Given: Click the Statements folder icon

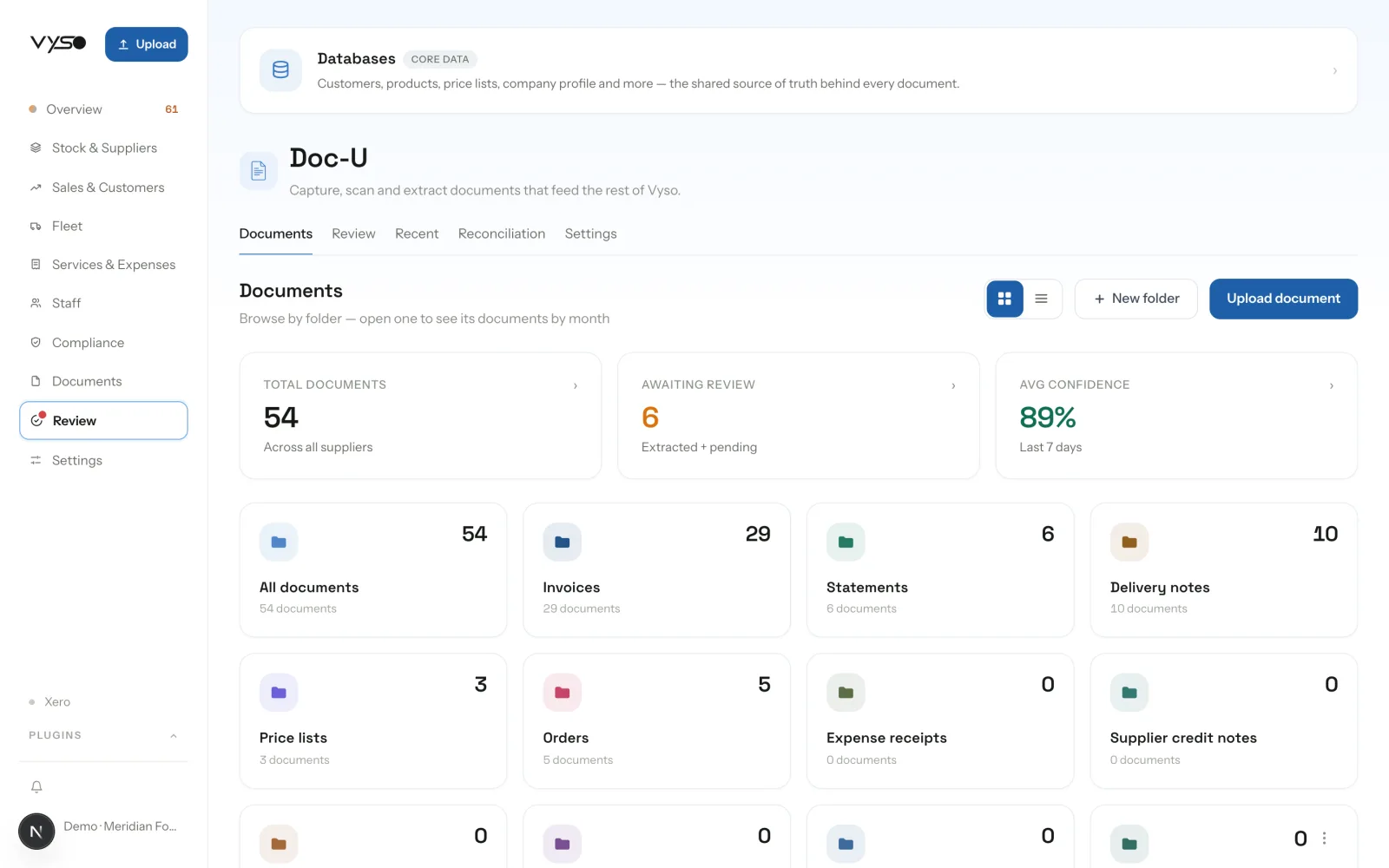Looking at the screenshot, I should [x=846, y=542].
